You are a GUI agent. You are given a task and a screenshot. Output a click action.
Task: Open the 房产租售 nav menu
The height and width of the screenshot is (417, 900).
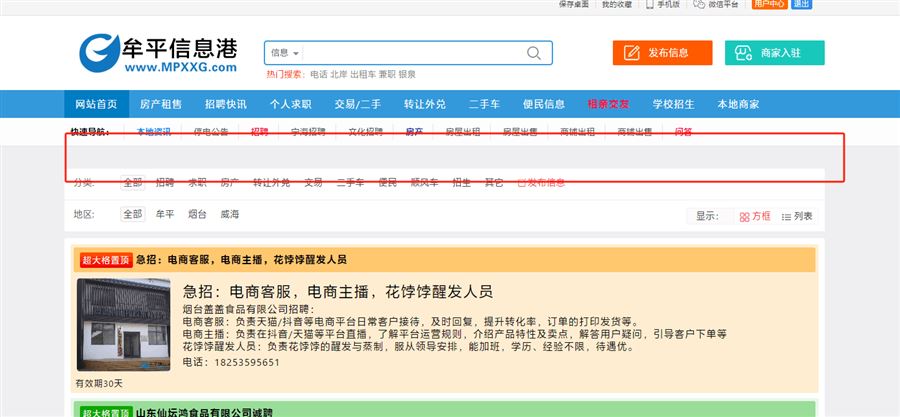point(161,104)
